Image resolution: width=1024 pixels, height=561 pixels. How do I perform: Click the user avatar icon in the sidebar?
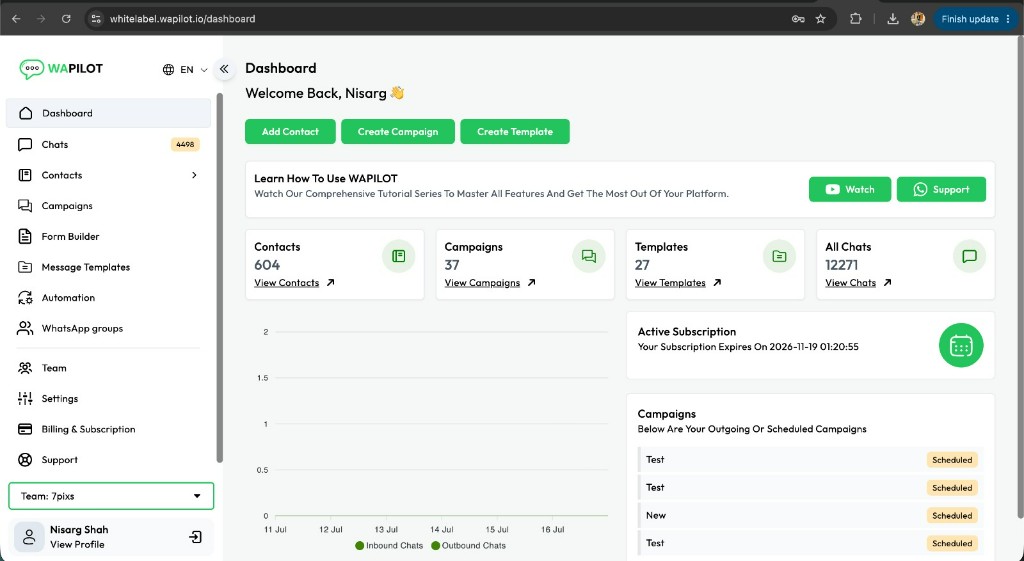click(x=29, y=537)
